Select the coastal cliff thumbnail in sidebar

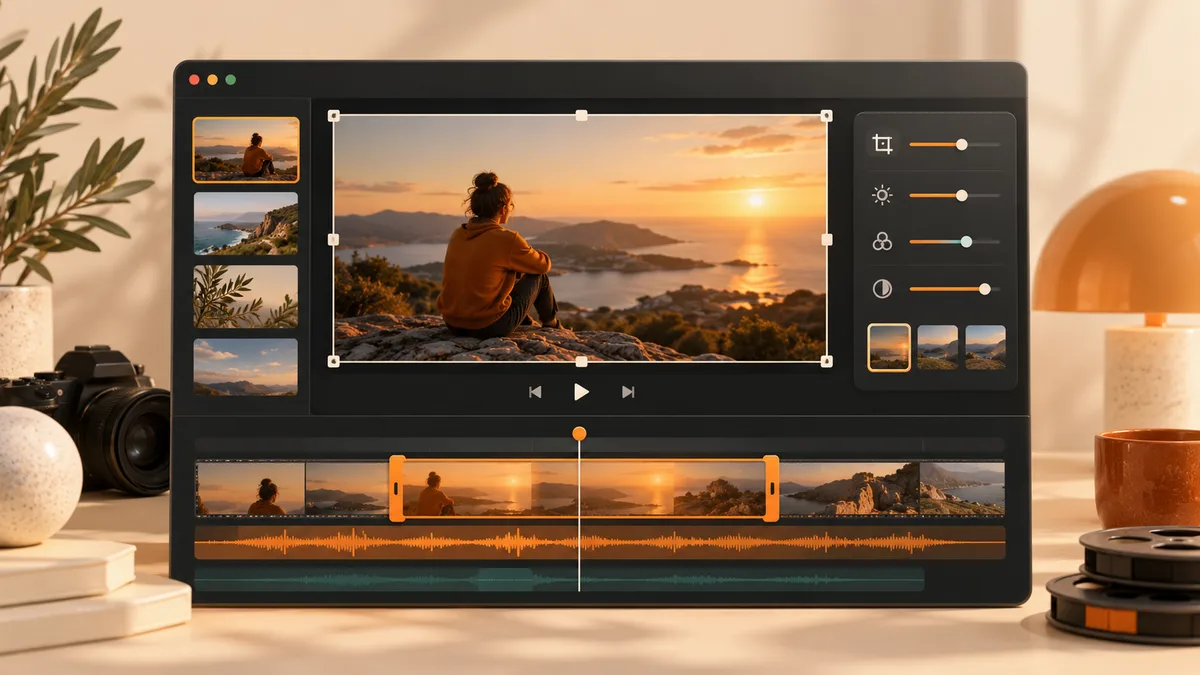(246, 223)
